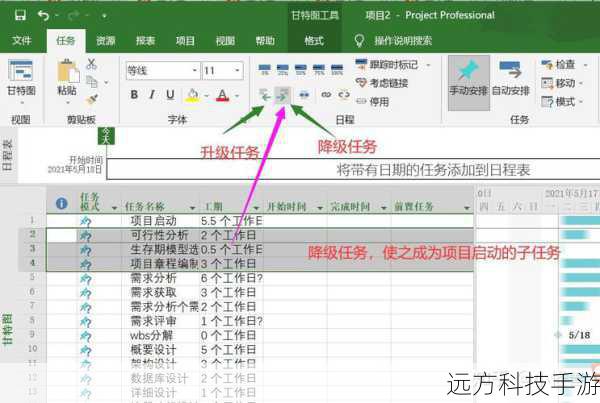Click the Indicators info column header icon
The image size is (600, 403).
click(61, 204)
